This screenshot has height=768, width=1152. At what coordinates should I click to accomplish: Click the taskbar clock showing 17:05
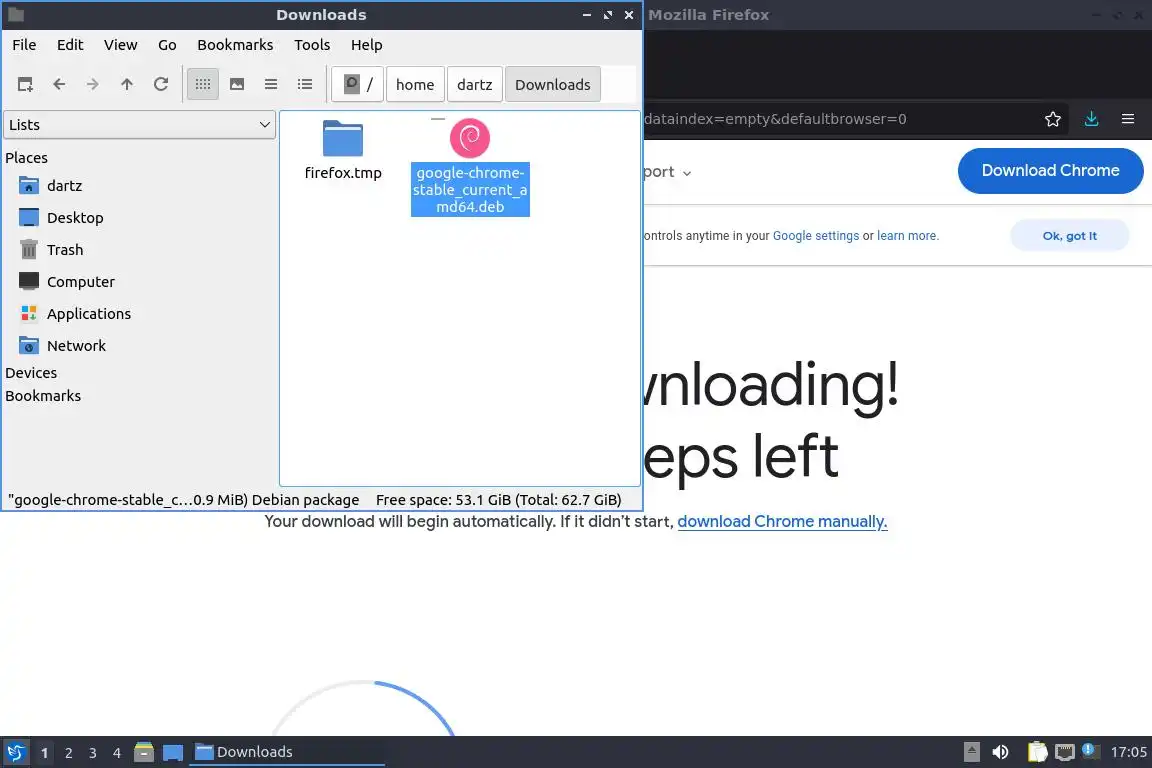click(1128, 752)
